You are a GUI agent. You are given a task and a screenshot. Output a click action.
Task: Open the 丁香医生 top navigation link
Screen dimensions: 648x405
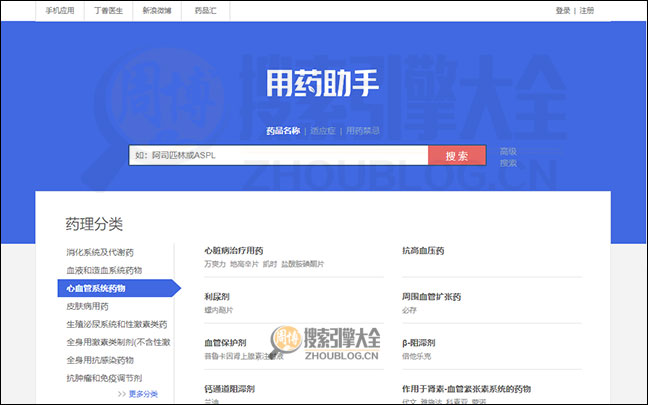point(108,11)
